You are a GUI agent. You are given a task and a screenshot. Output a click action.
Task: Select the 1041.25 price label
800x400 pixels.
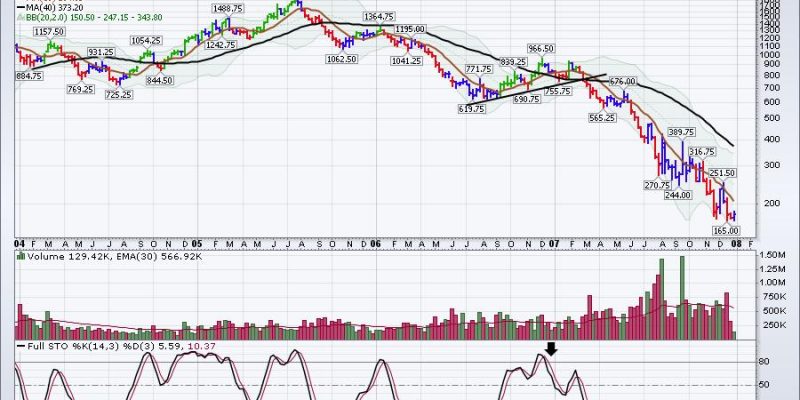407,61
